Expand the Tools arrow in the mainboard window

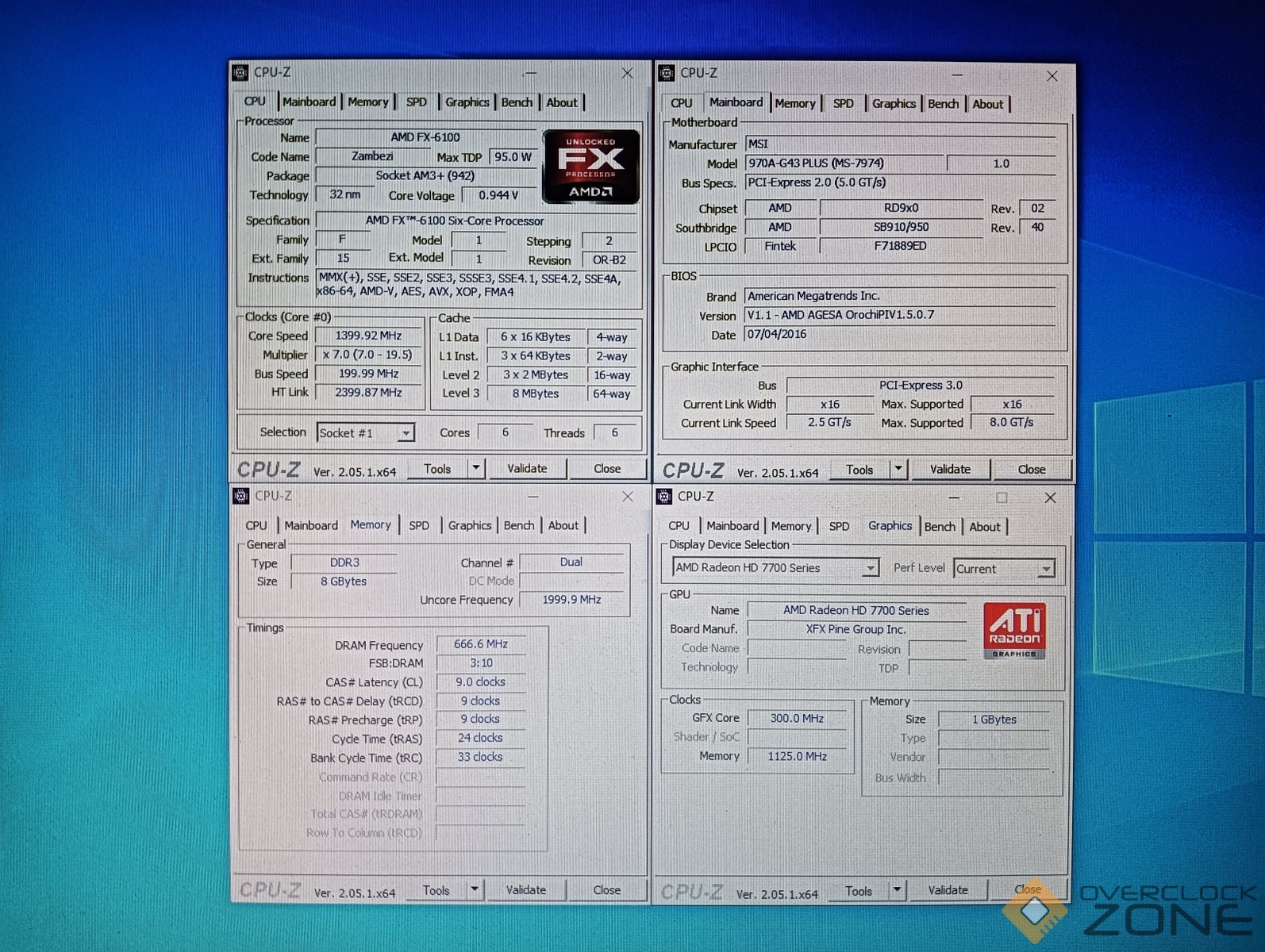[898, 469]
